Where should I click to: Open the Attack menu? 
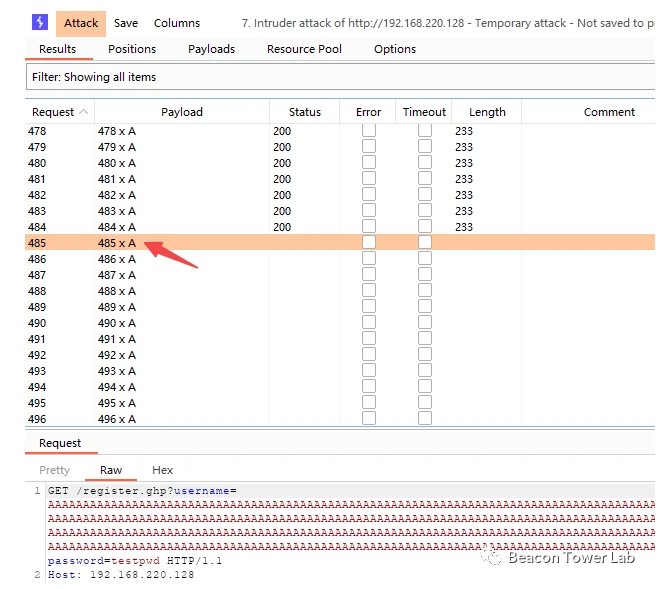[x=81, y=23]
